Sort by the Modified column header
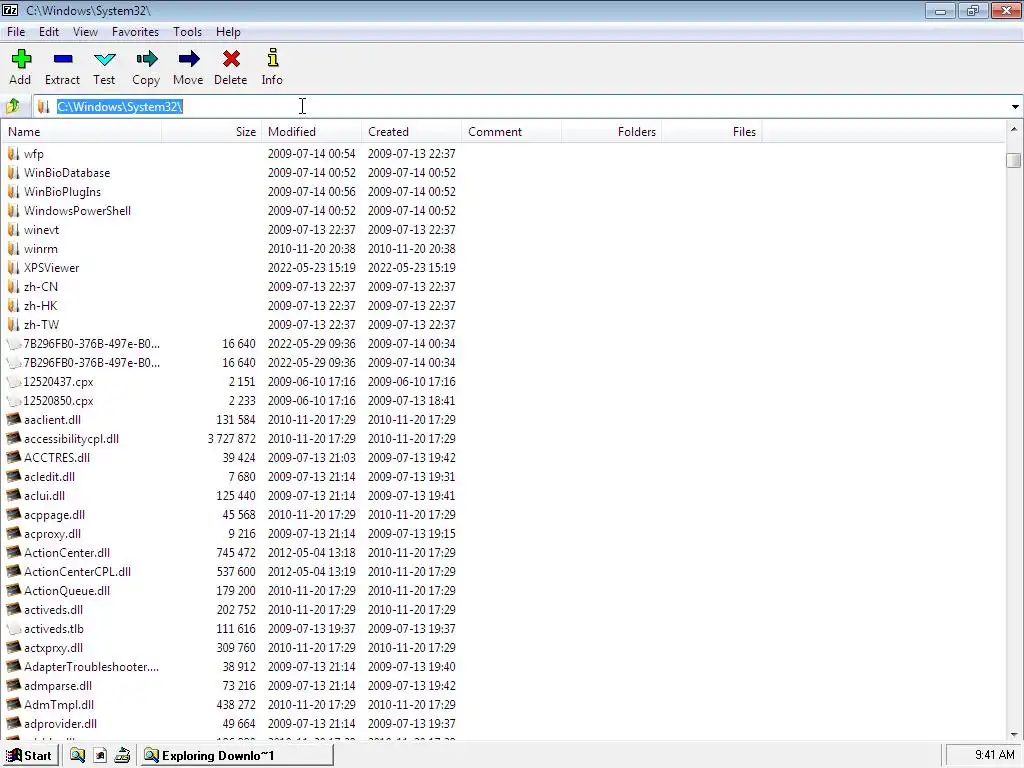 tap(312, 131)
